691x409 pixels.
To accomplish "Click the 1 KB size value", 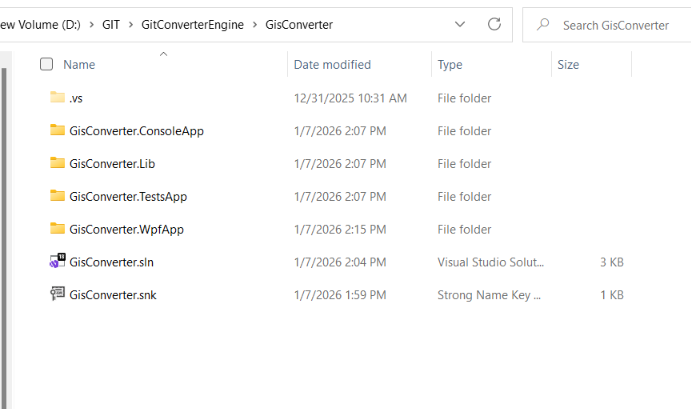I will click(x=612, y=295).
